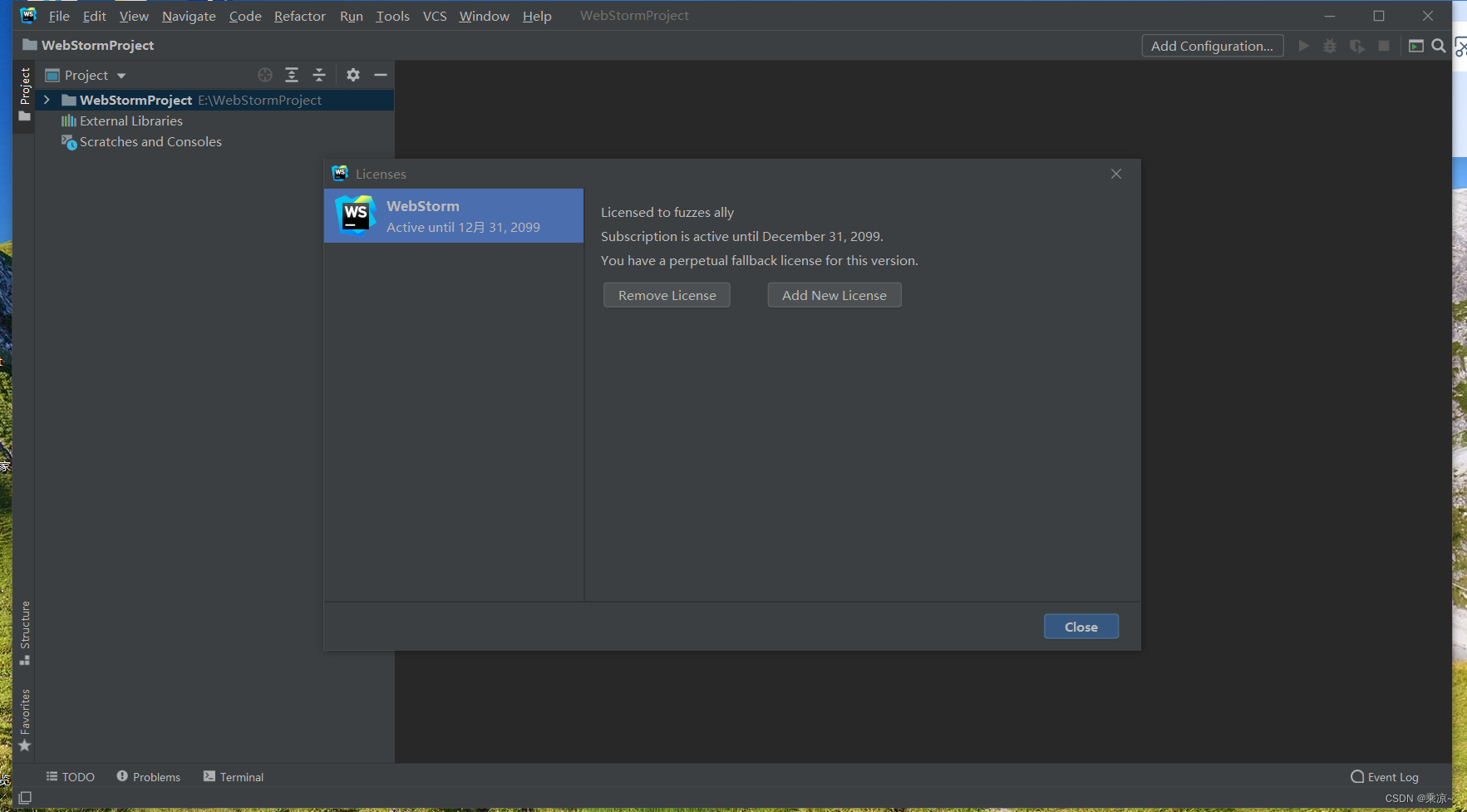This screenshot has height=812, width=1467.
Task: Click Run with Coverage icon
Action: click(x=1356, y=46)
